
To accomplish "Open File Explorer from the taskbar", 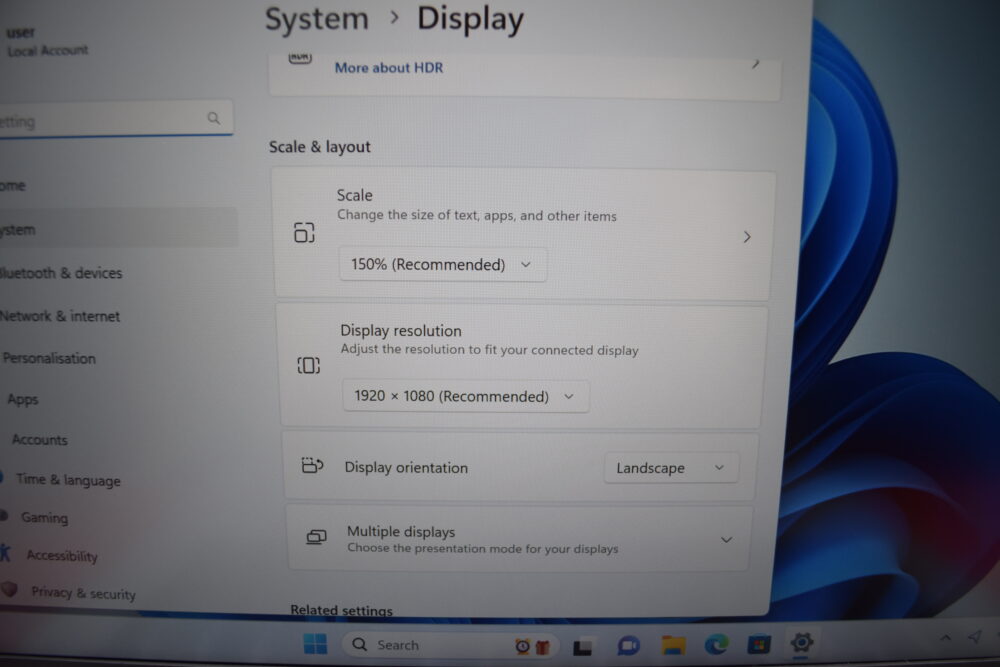I will pyautogui.click(x=673, y=646).
